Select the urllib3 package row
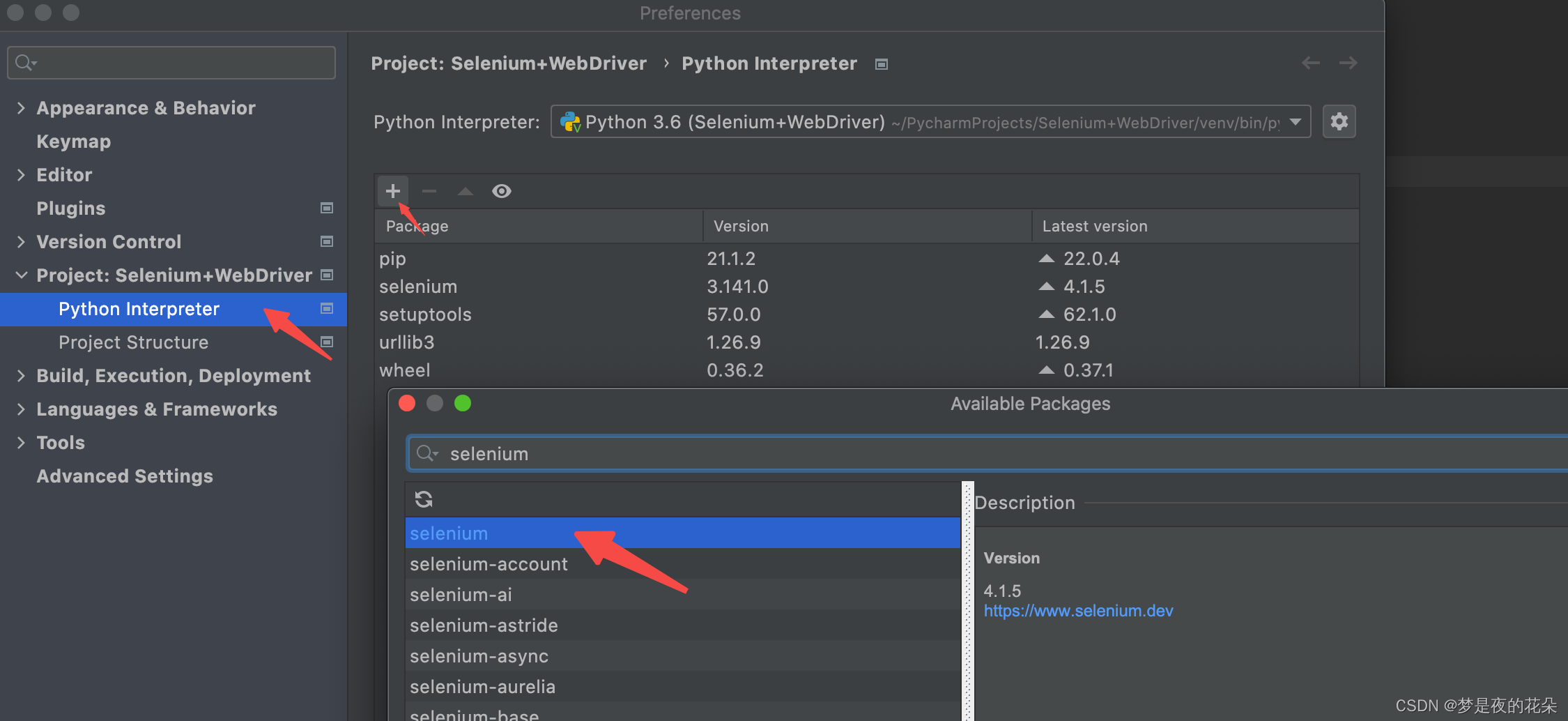The height and width of the screenshot is (721, 1568). pyautogui.click(x=867, y=342)
